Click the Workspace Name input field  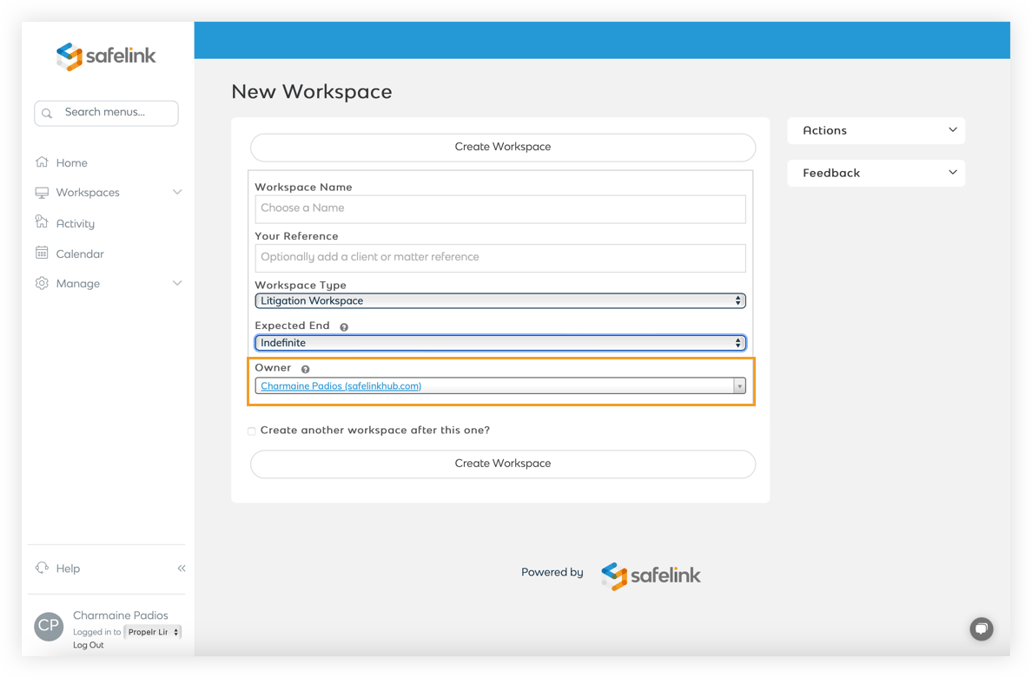[x=501, y=209]
